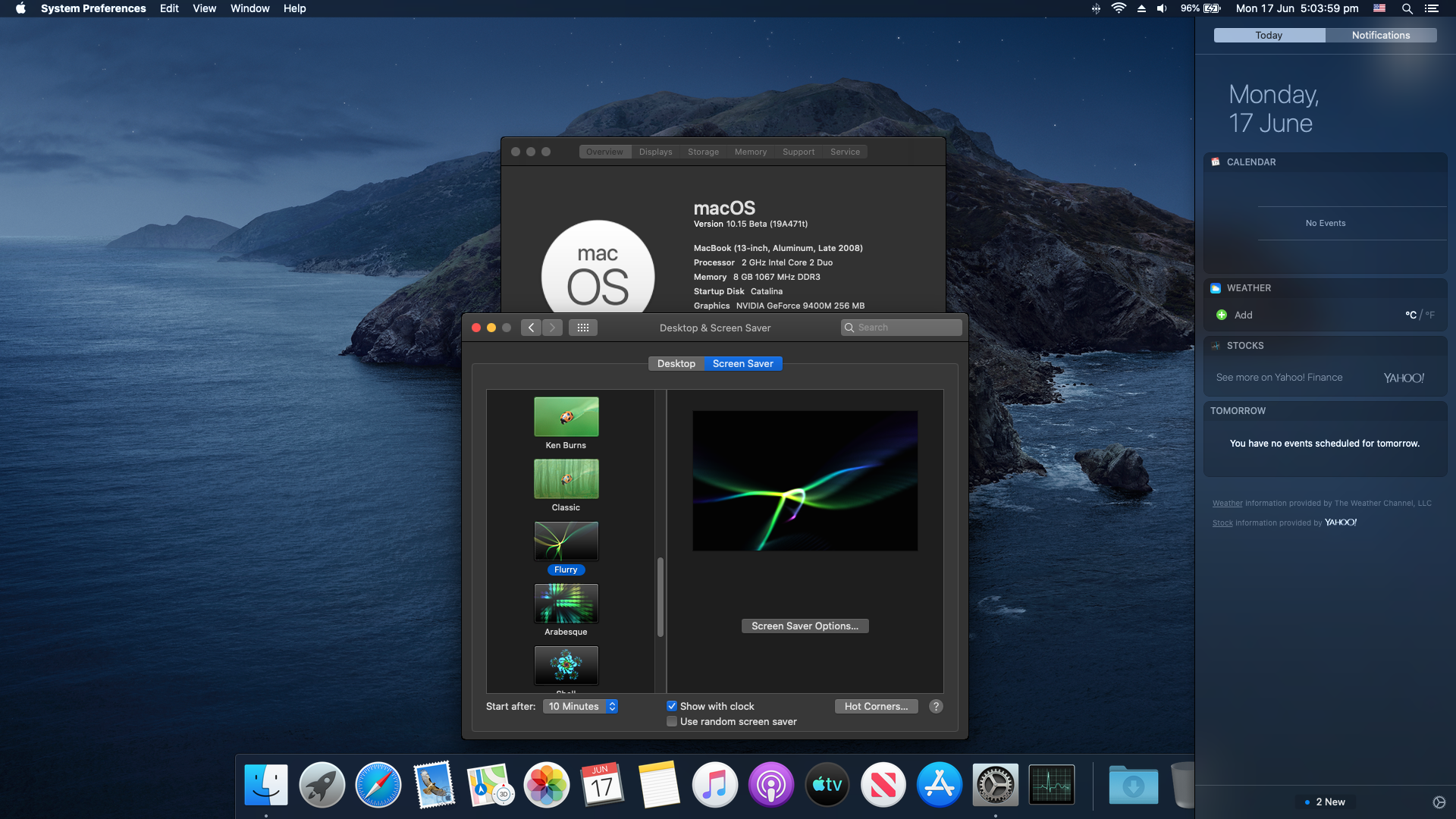Image resolution: width=1456 pixels, height=819 pixels.
Task: Go back in System Preferences
Action: [531, 328]
